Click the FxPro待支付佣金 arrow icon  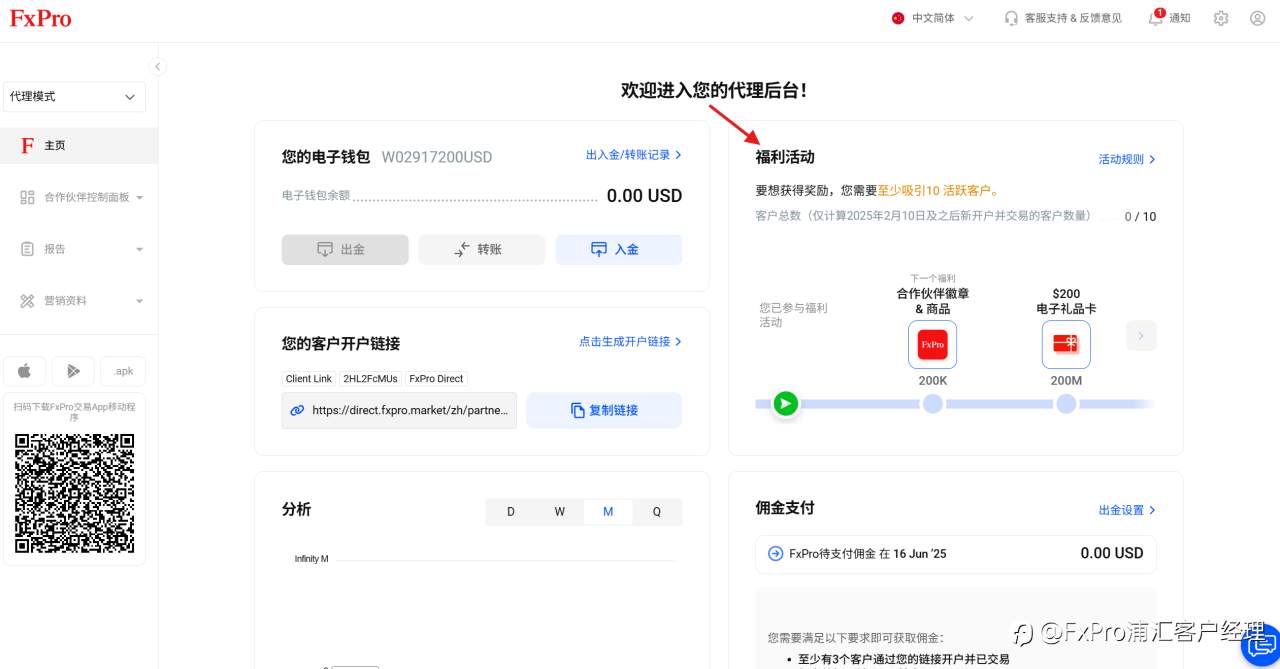click(x=775, y=554)
